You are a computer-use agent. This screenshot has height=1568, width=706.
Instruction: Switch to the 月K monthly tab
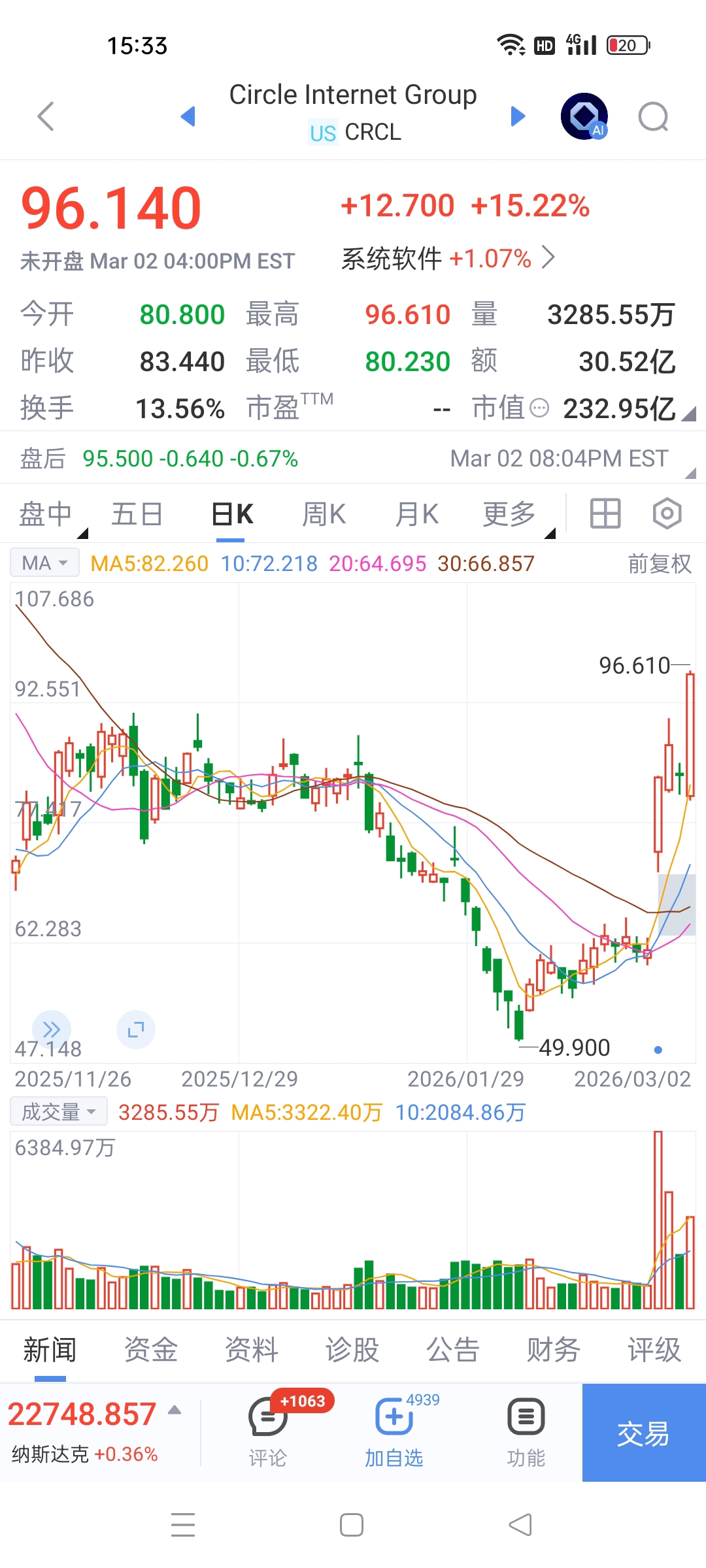point(416,514)
